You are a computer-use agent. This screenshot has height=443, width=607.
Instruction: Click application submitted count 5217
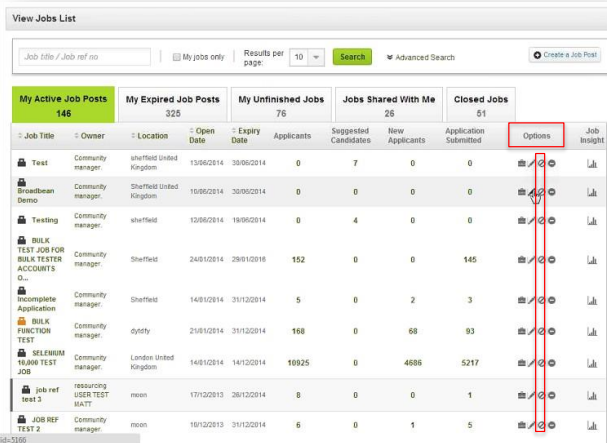point(470,363)
